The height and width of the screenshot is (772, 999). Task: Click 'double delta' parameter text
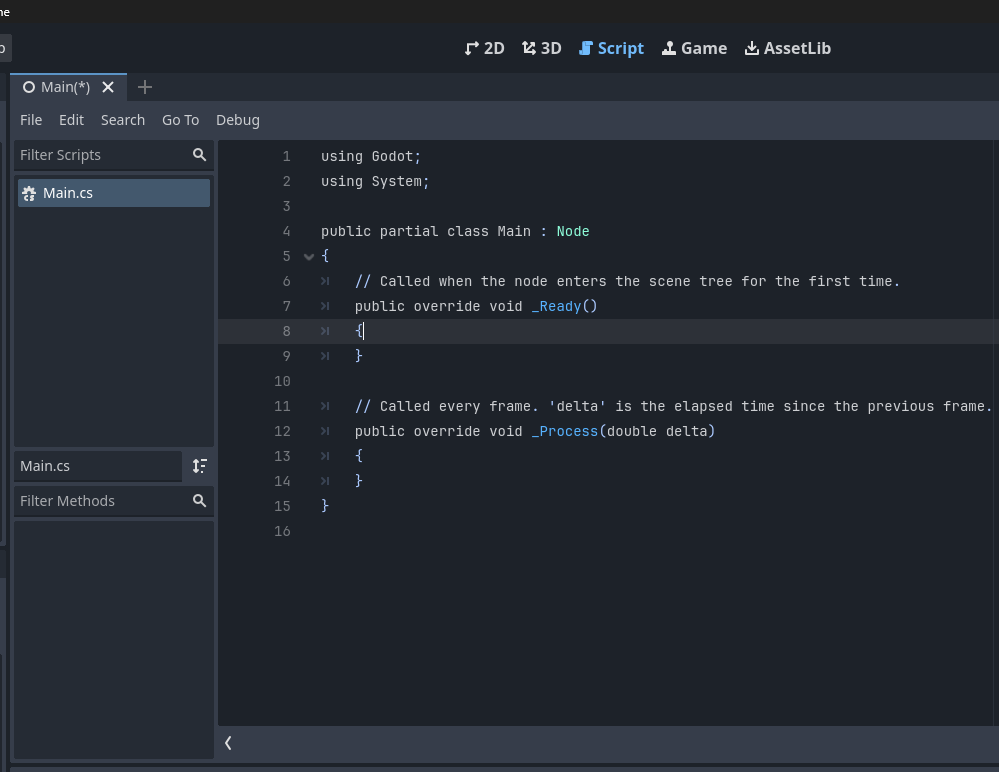pos(658,431)
